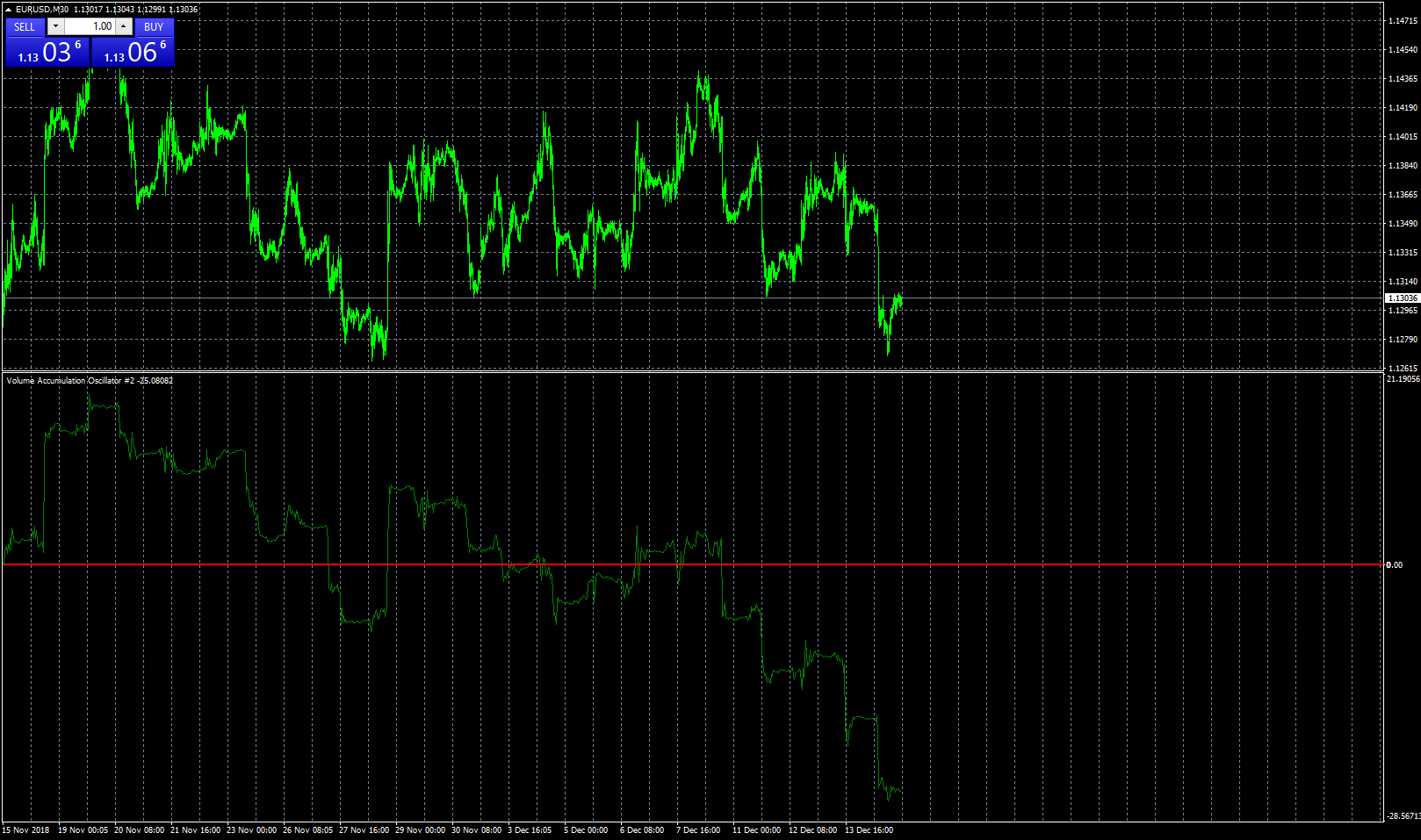Viewport: 1421px width, 840px height.
Task: Click the 13 Dec 16:00 time label
Action: coord(869,830)
